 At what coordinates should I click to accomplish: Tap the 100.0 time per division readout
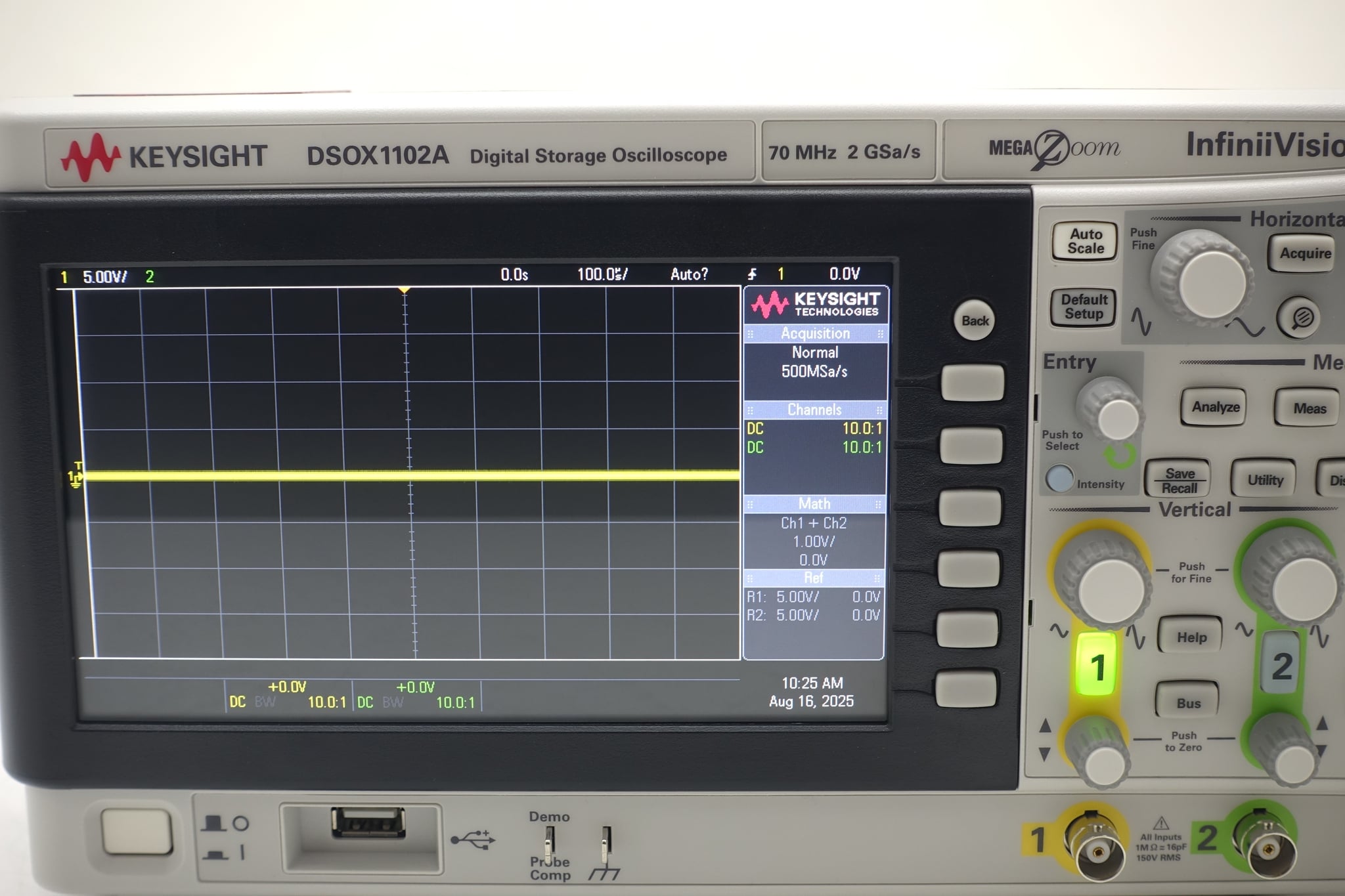tap(602, 274)
